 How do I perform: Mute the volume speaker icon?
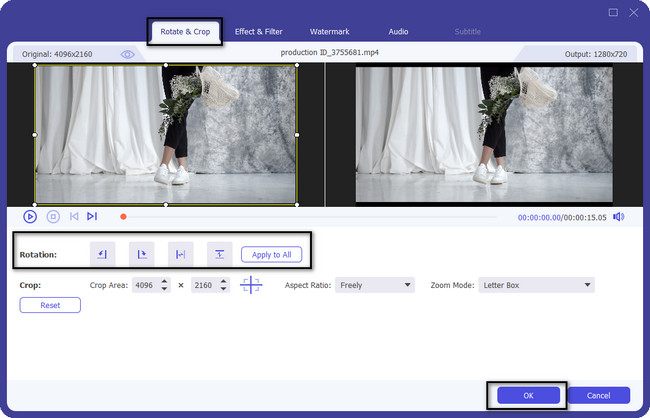click(x=618, y=217)
